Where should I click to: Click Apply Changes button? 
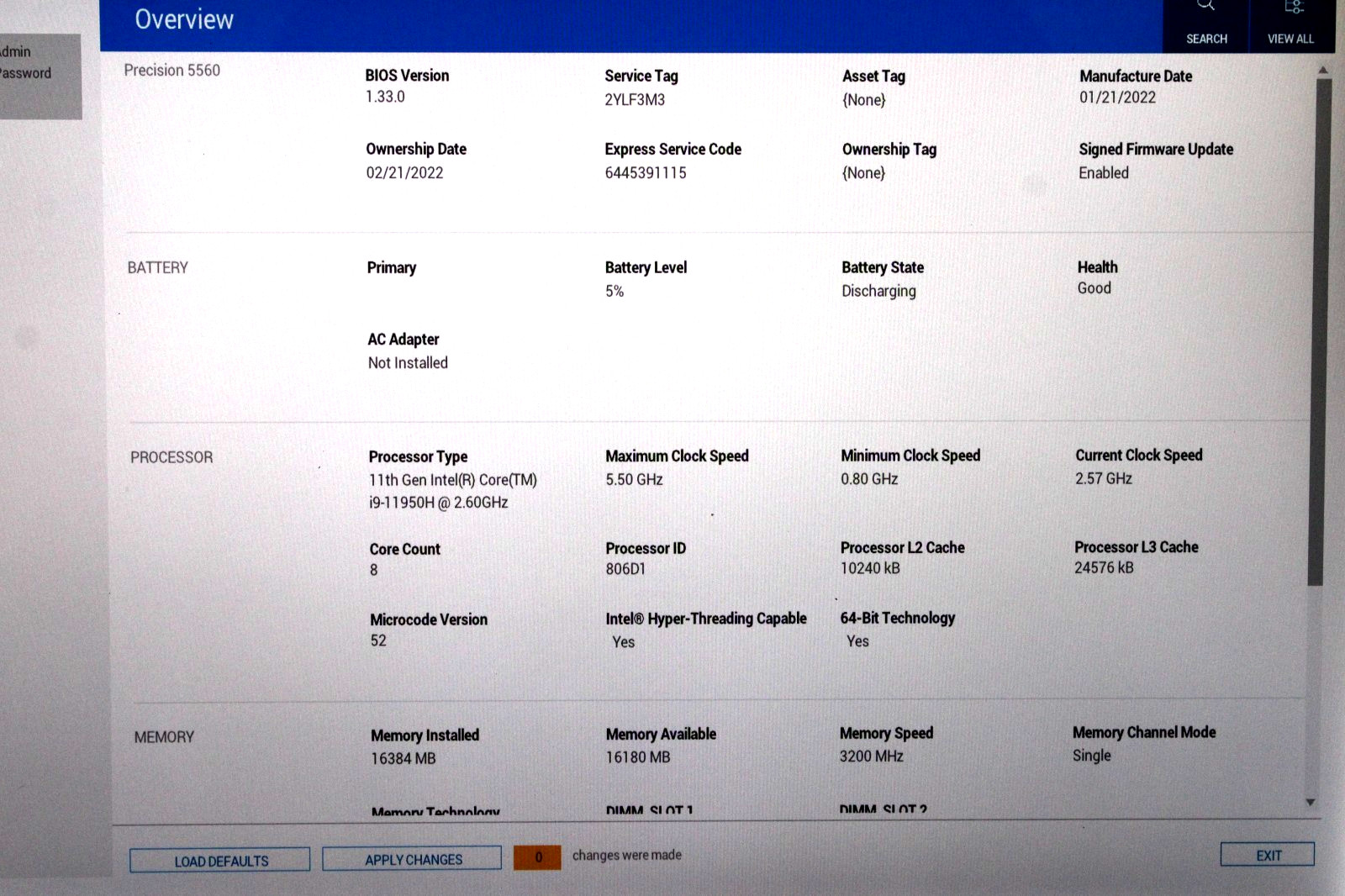413,858
